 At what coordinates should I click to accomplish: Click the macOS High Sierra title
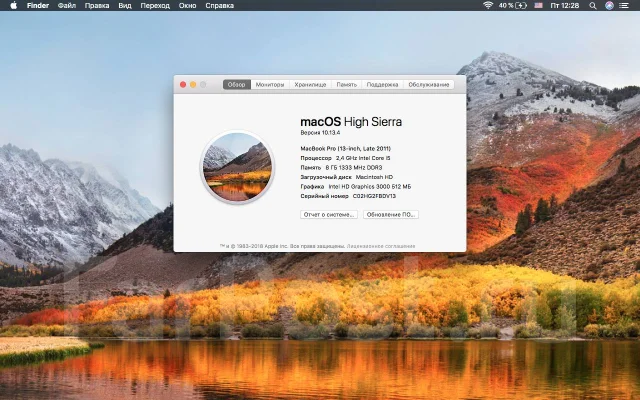(x=351, y=122)
